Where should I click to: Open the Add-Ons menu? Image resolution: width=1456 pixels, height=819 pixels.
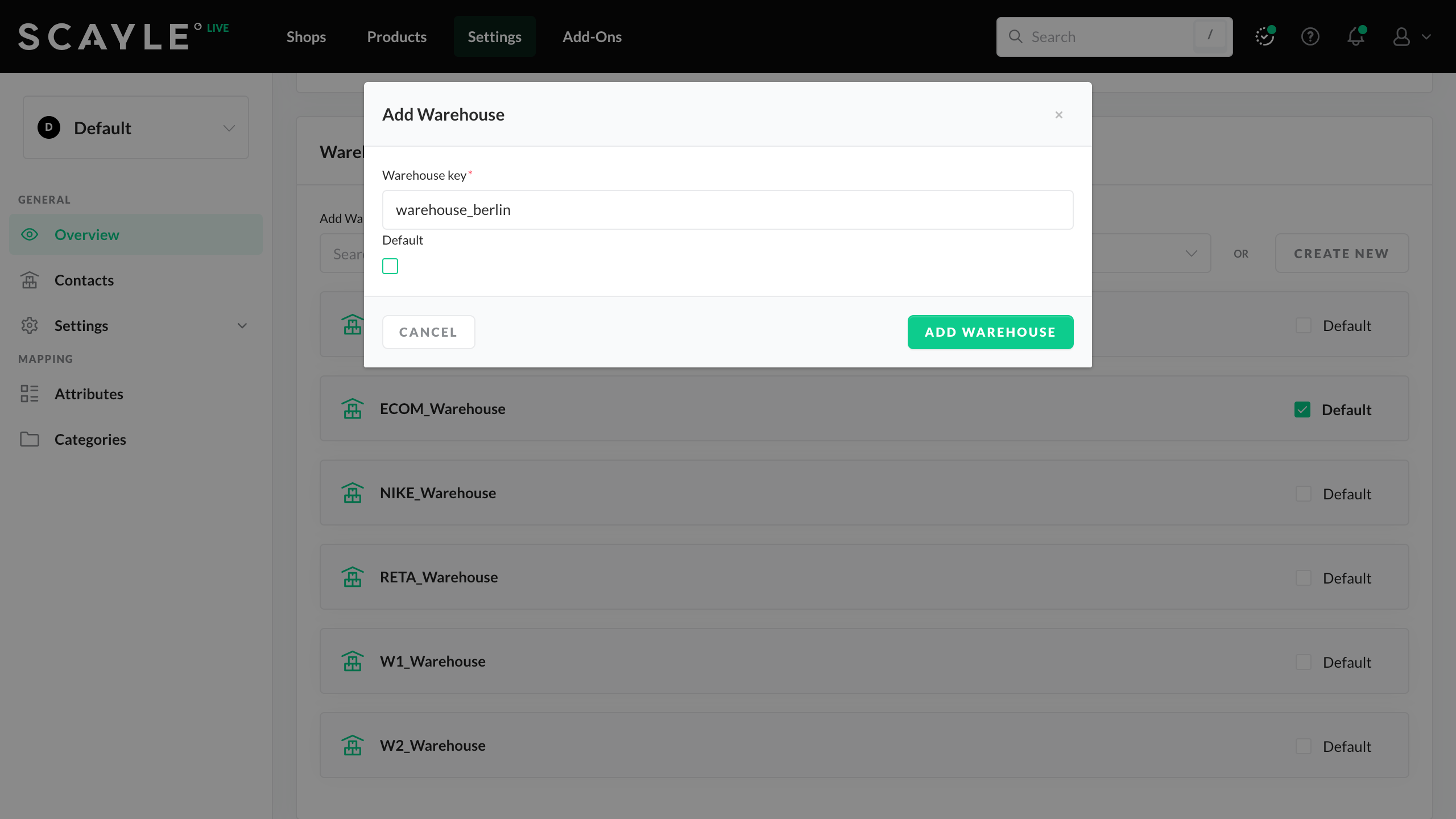coord(591,37)
